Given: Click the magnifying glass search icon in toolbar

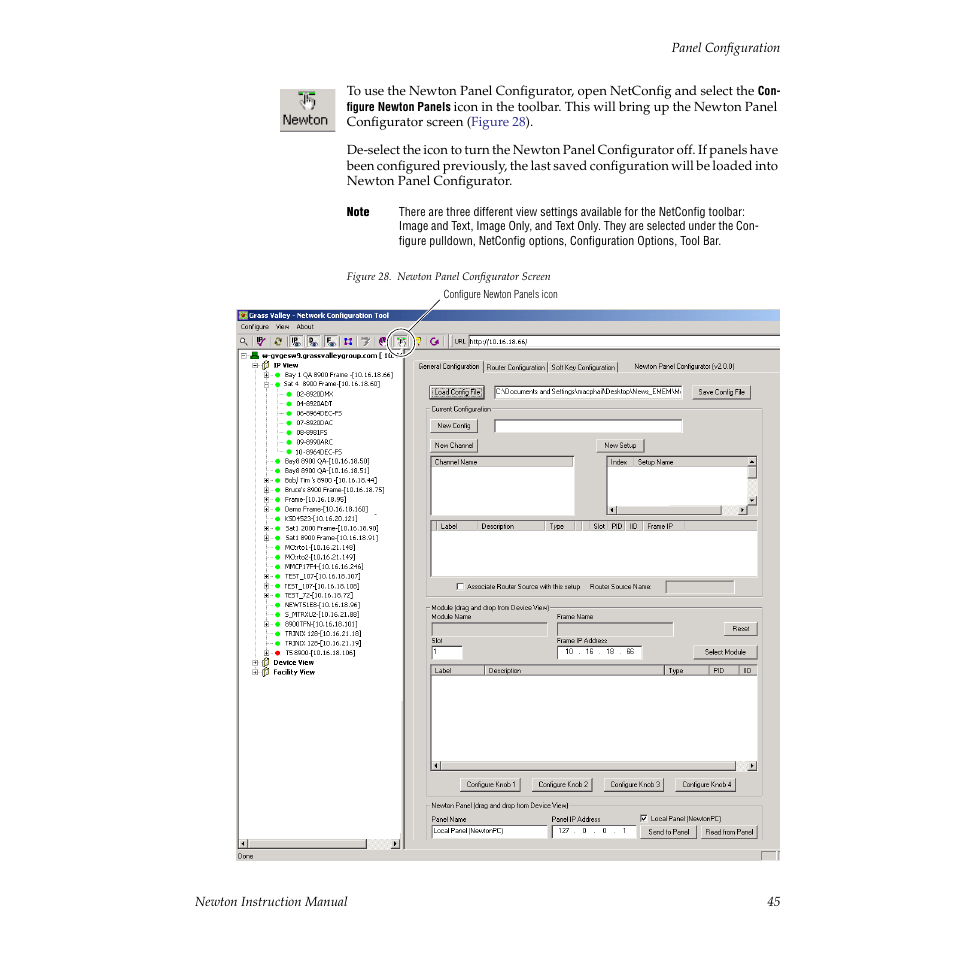Looking at the screenshot, I should click(244, 341).
